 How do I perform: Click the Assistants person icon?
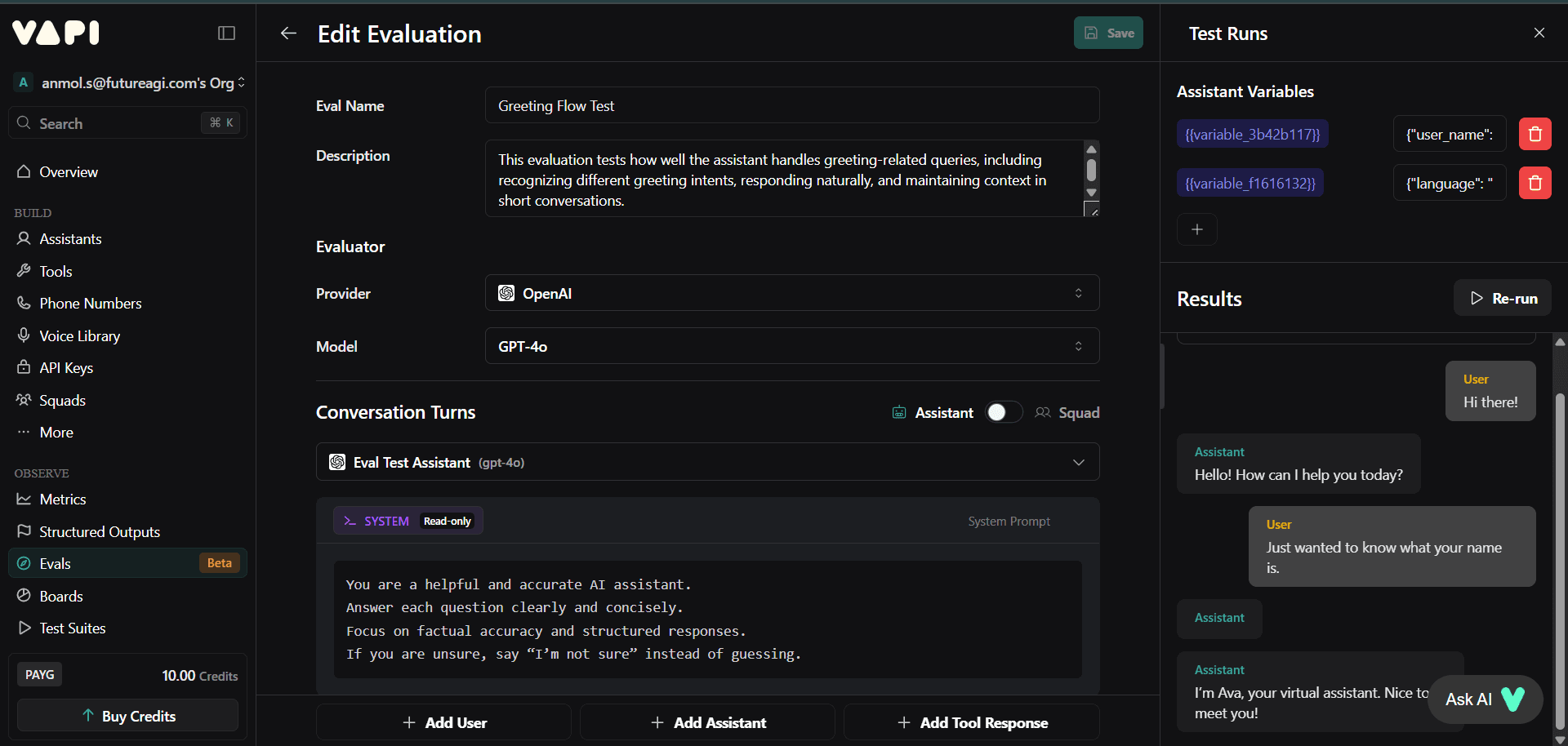24,238
